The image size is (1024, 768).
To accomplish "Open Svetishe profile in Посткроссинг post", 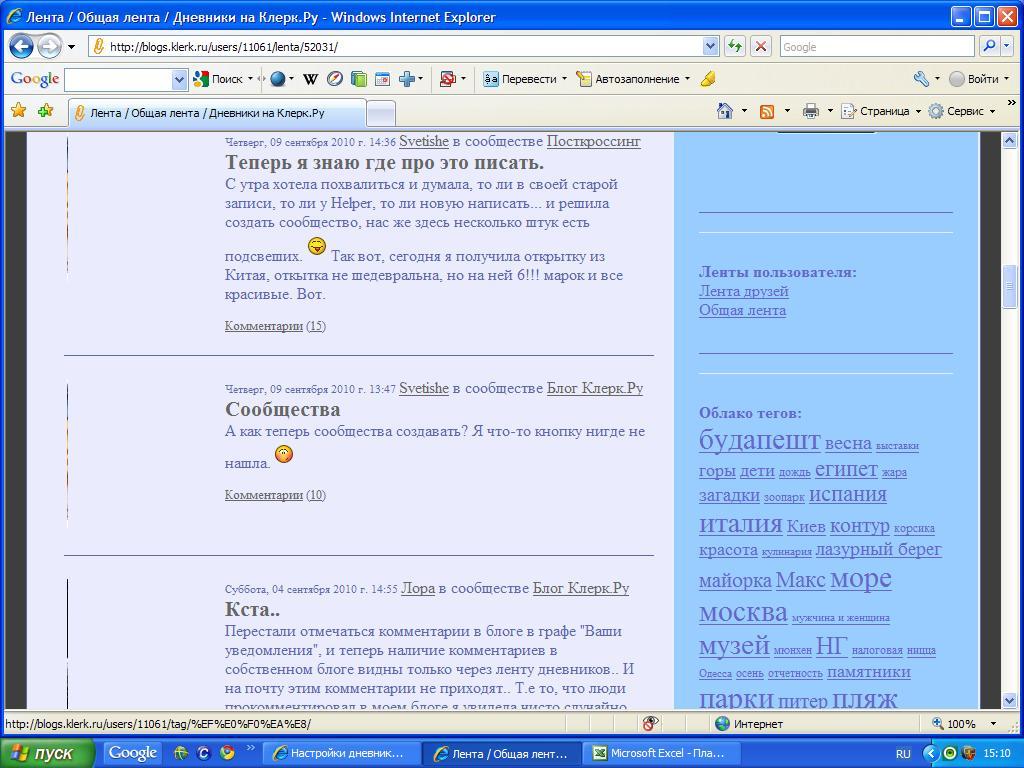I will tap(424, 141).
